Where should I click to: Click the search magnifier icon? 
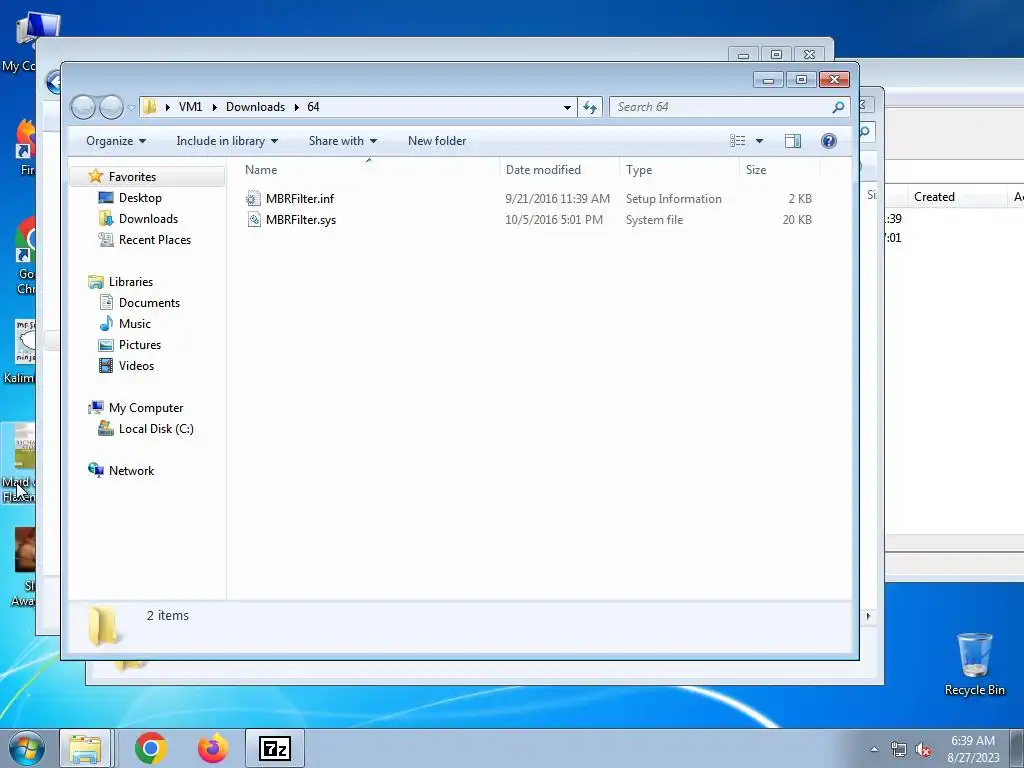point(838,107)
